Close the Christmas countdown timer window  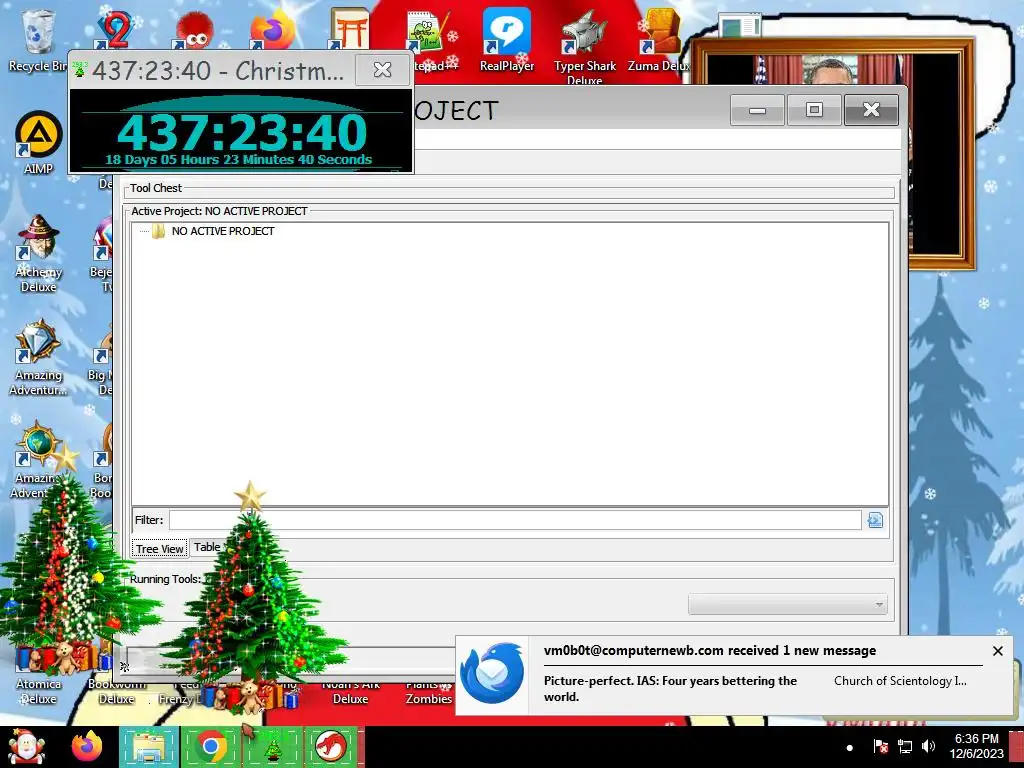(383, 69)
